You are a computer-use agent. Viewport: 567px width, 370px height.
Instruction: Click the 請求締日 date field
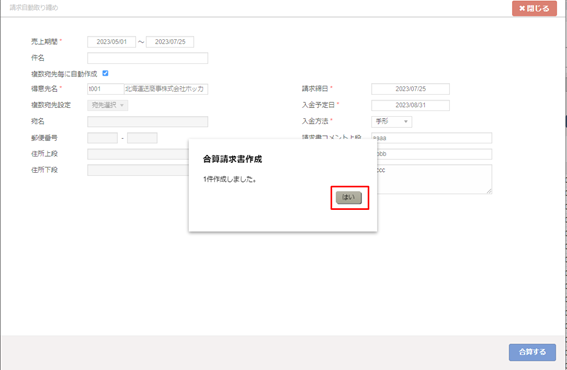(x=410, y=89)
